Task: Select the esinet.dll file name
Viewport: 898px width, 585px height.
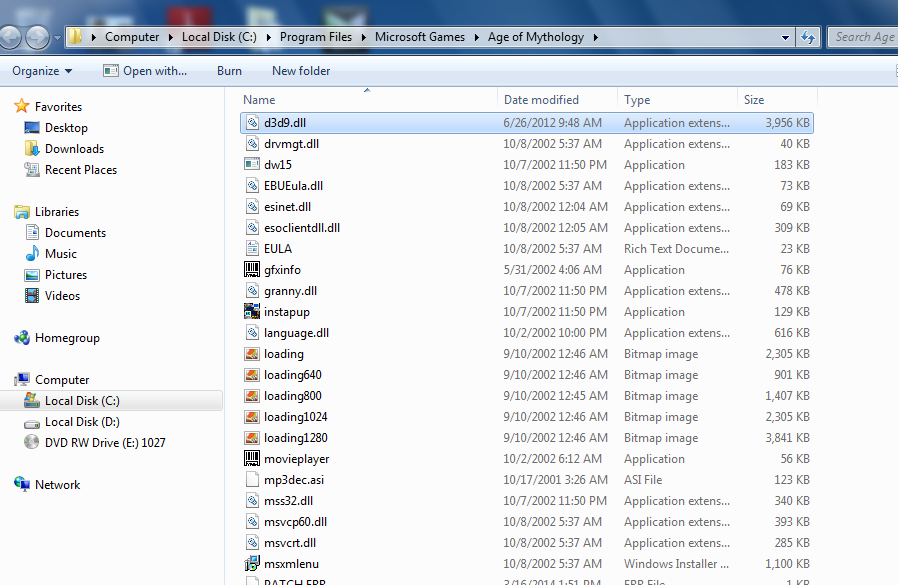Action: click(287, 207)
